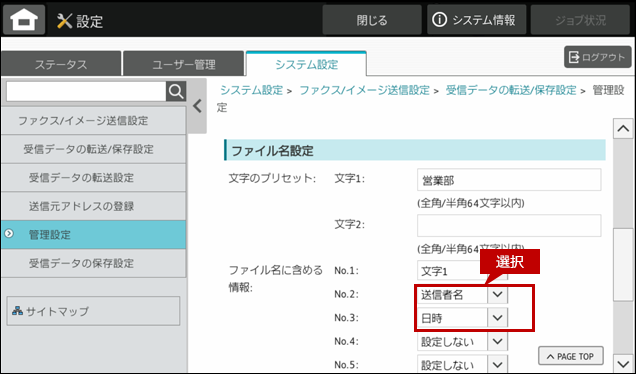Open ファクス/イメージ送信設定 in sidebar
The image size is (636, 374).
click(x=93, y=121)
